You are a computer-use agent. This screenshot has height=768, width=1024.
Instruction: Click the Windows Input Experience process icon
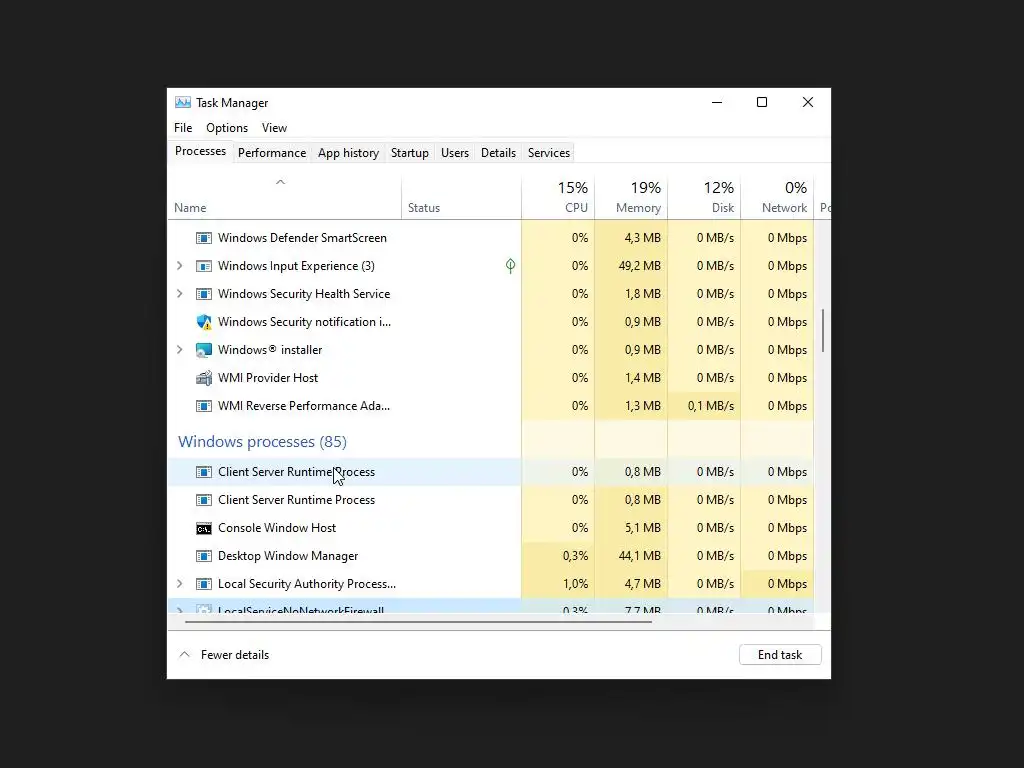[204, 266]
